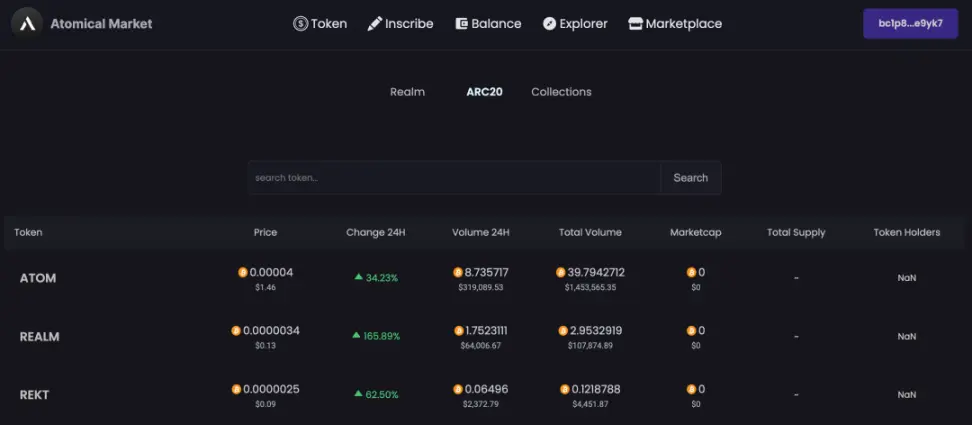972x425 pixels.
Task: Click the bitcoin icon beside REKT price 0.0000025
Action: click(236, 389)
